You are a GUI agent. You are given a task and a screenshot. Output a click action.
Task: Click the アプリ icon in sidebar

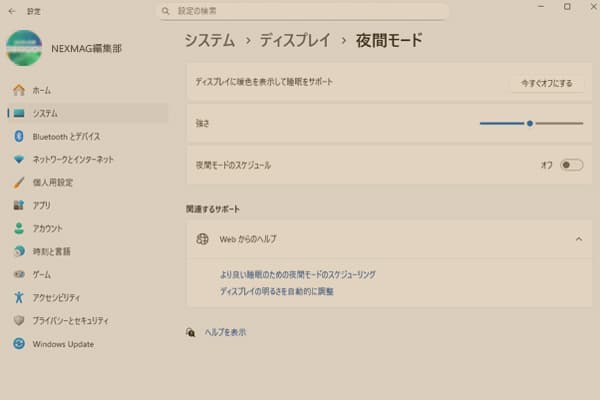tap(19, 205)
